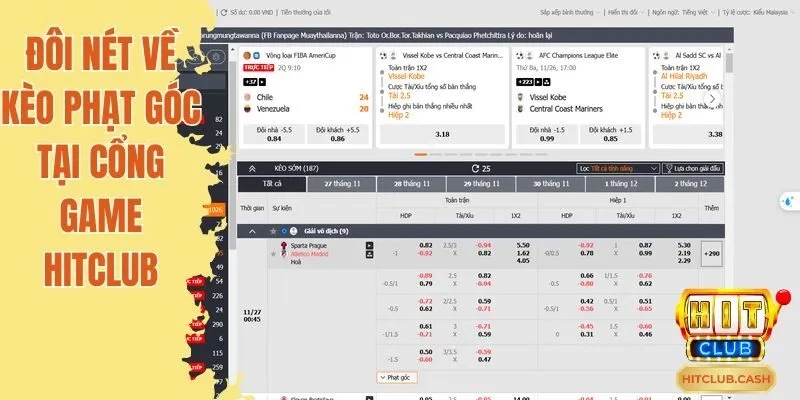The image size is (800, 400).
Task: Click the Venezuela flag icon
Action: coord(247,109)
